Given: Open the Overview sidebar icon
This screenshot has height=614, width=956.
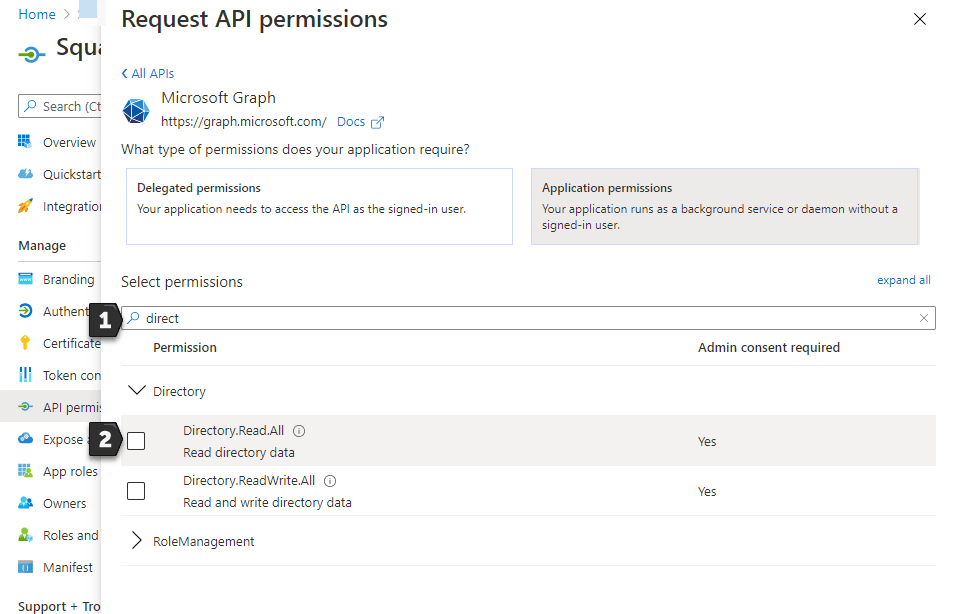Looking at the screenshot, I should (24, 141).
